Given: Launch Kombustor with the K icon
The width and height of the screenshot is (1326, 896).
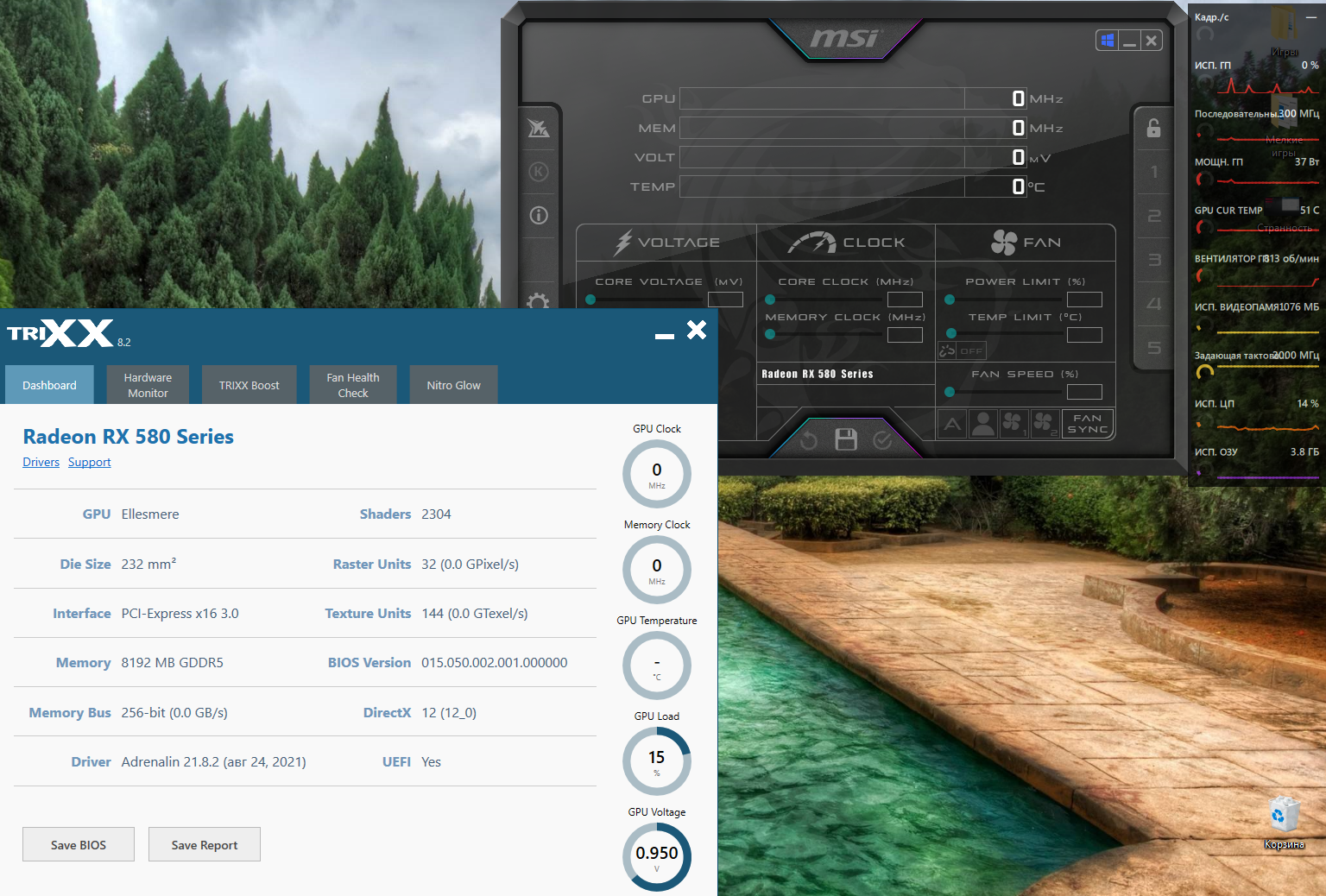Looking at the screenshot, I should pos(539,172).
